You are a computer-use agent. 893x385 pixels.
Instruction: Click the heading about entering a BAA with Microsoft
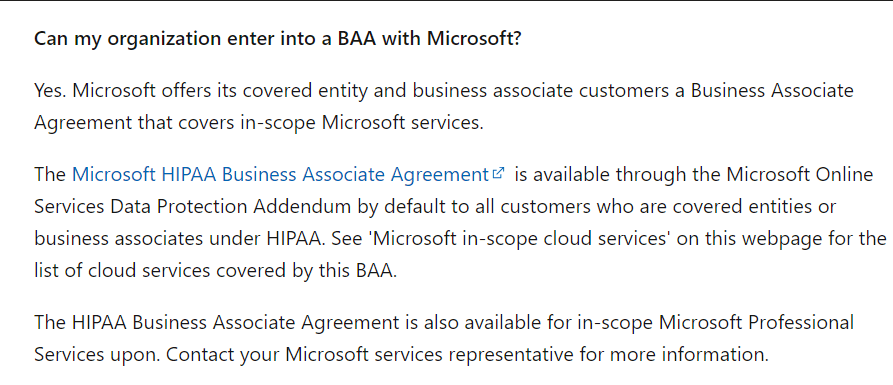point(277,39)
